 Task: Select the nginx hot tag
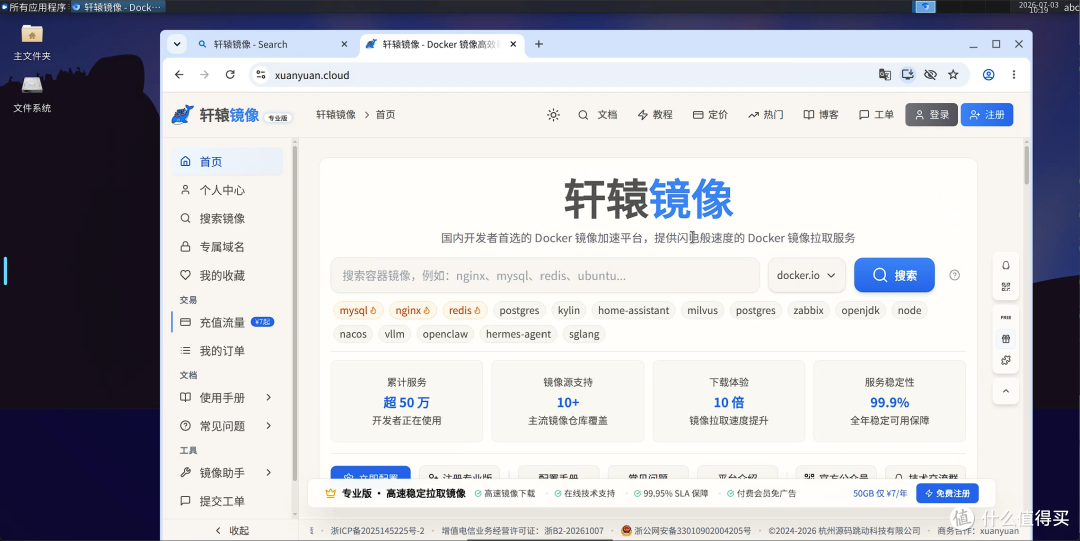click(x=413, y=310)
